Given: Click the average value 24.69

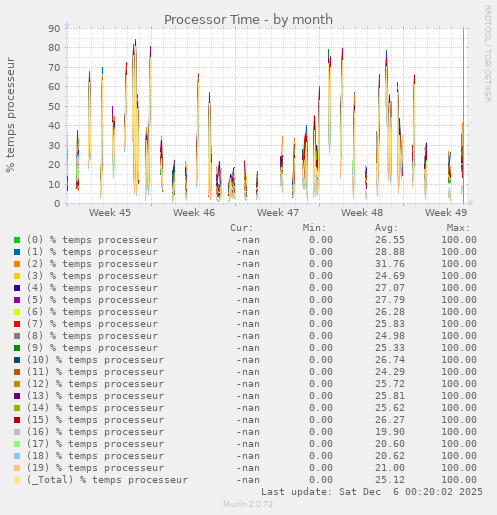Looking at the screenshot, I should tap(390, 276).
